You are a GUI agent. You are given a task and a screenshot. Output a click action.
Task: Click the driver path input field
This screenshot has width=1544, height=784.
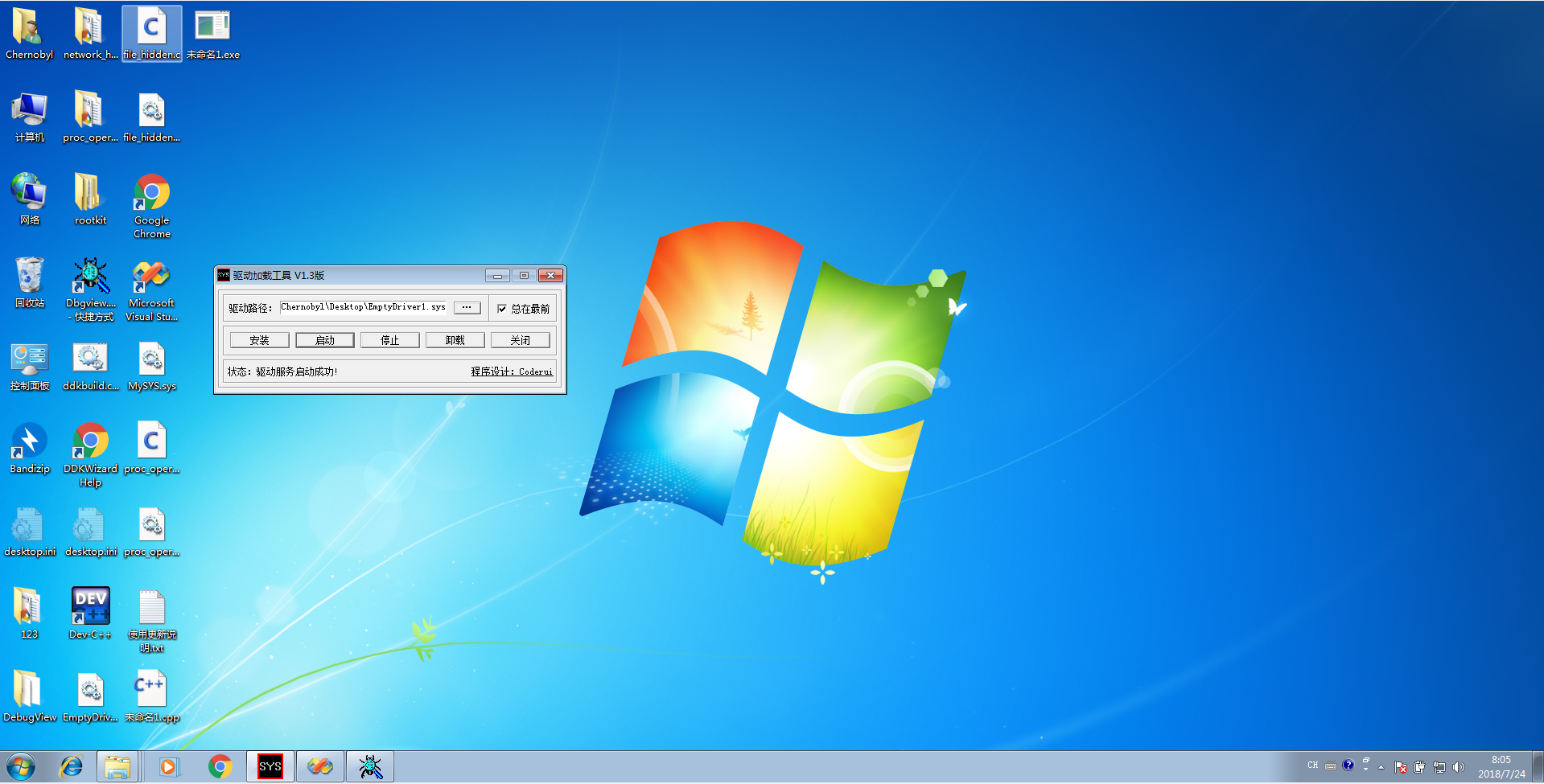click(363, 307)
